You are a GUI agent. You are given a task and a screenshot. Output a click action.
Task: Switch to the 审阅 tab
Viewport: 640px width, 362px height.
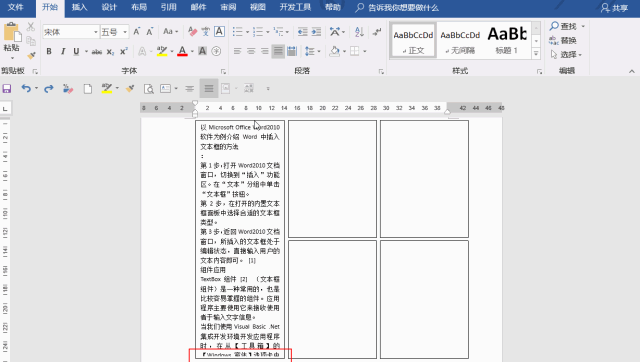tap(228, 7)
